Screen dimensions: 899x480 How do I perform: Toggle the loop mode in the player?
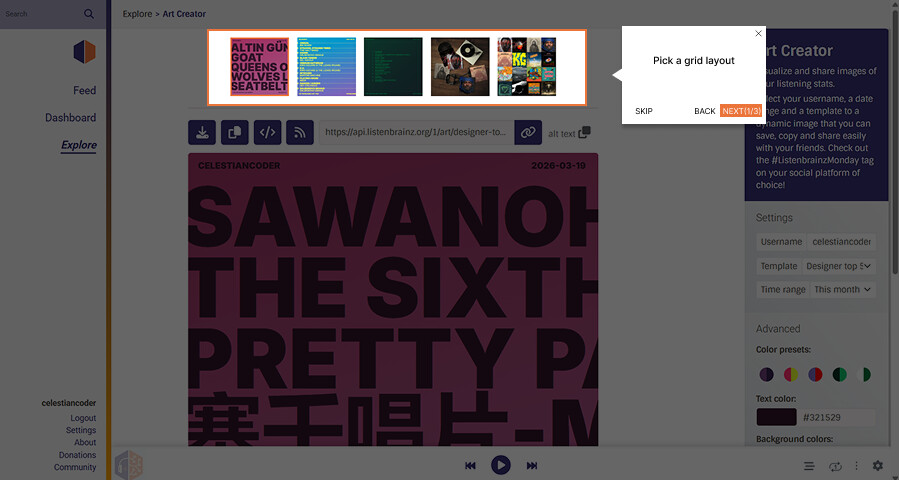click(x=835, y=466)
